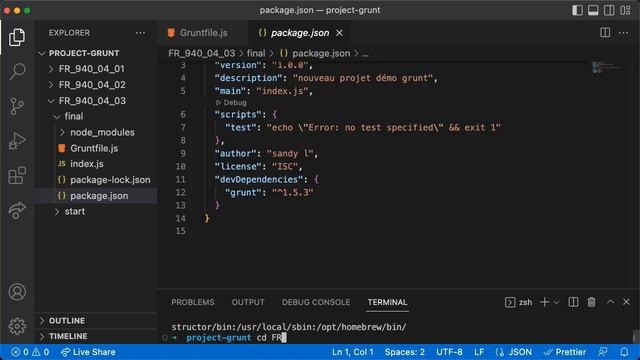Click FR_940_04_03 in the breadcrumb

(202, 53)
